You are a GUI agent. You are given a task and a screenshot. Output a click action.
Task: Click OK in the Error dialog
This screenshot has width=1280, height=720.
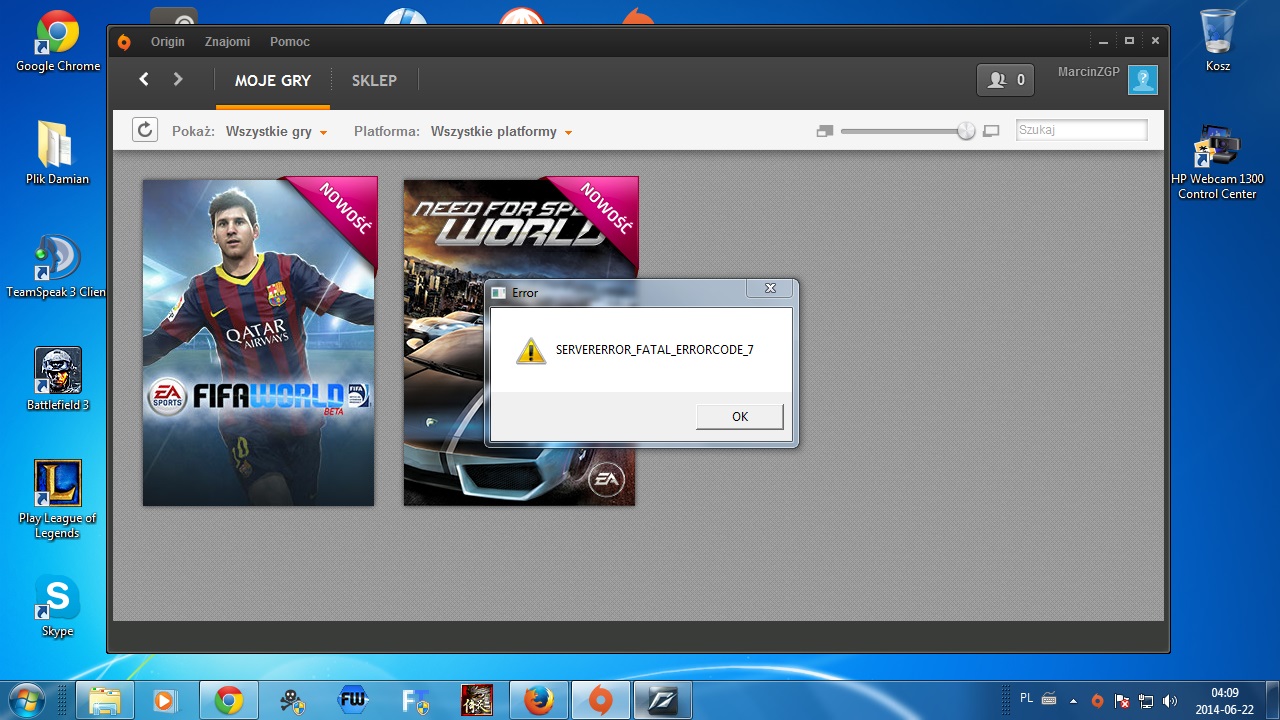pos(740,417)
